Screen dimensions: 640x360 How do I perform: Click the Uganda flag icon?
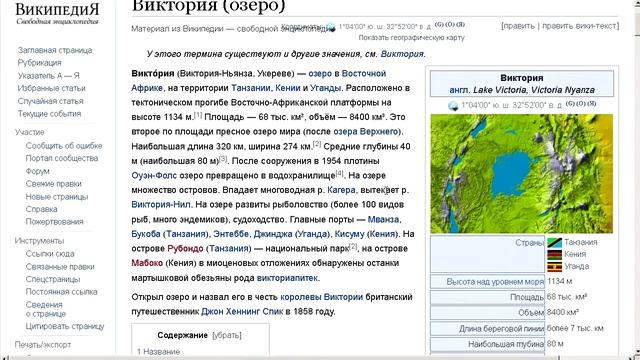click(554, 267)
